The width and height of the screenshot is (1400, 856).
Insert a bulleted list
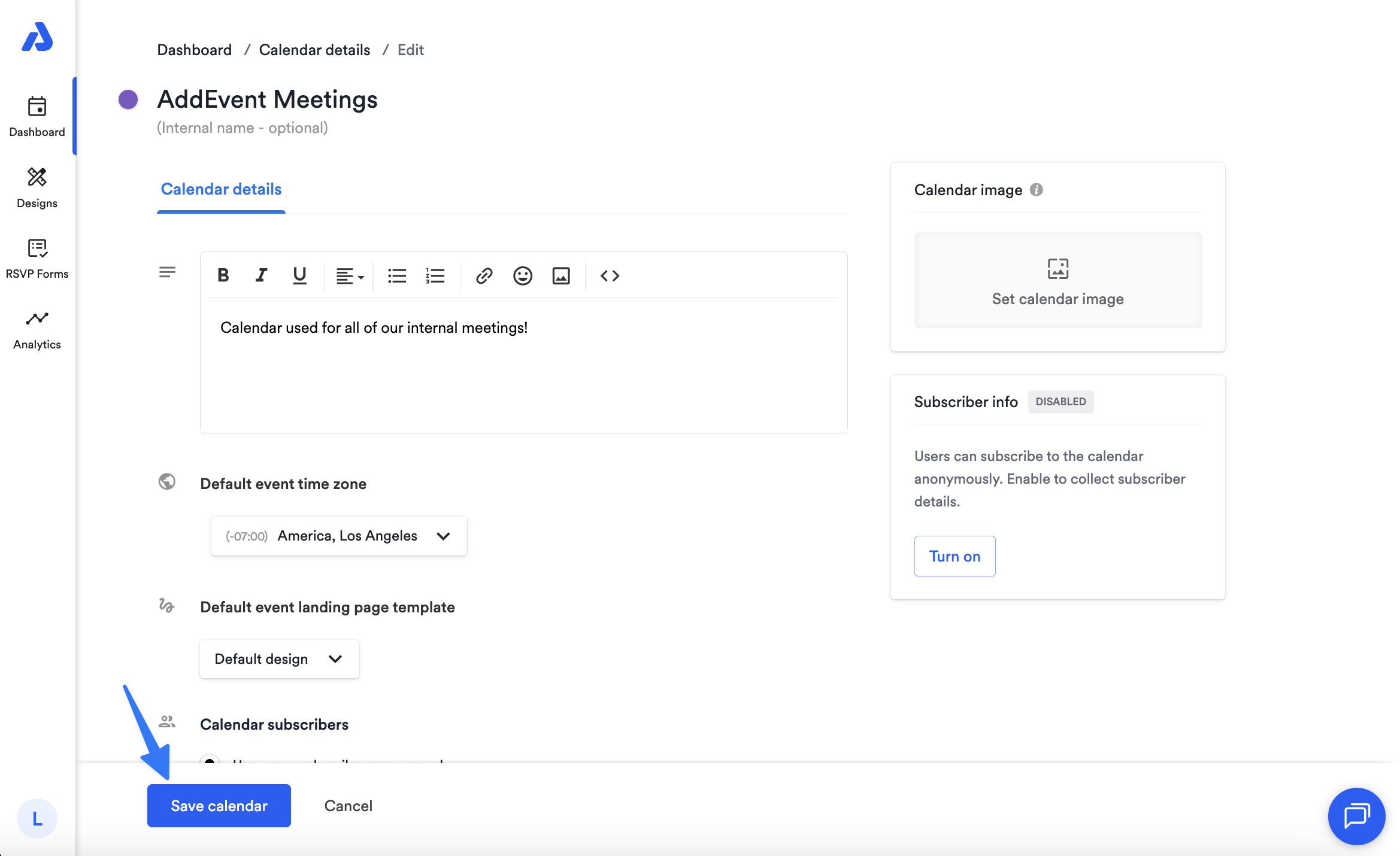point(397,275)
